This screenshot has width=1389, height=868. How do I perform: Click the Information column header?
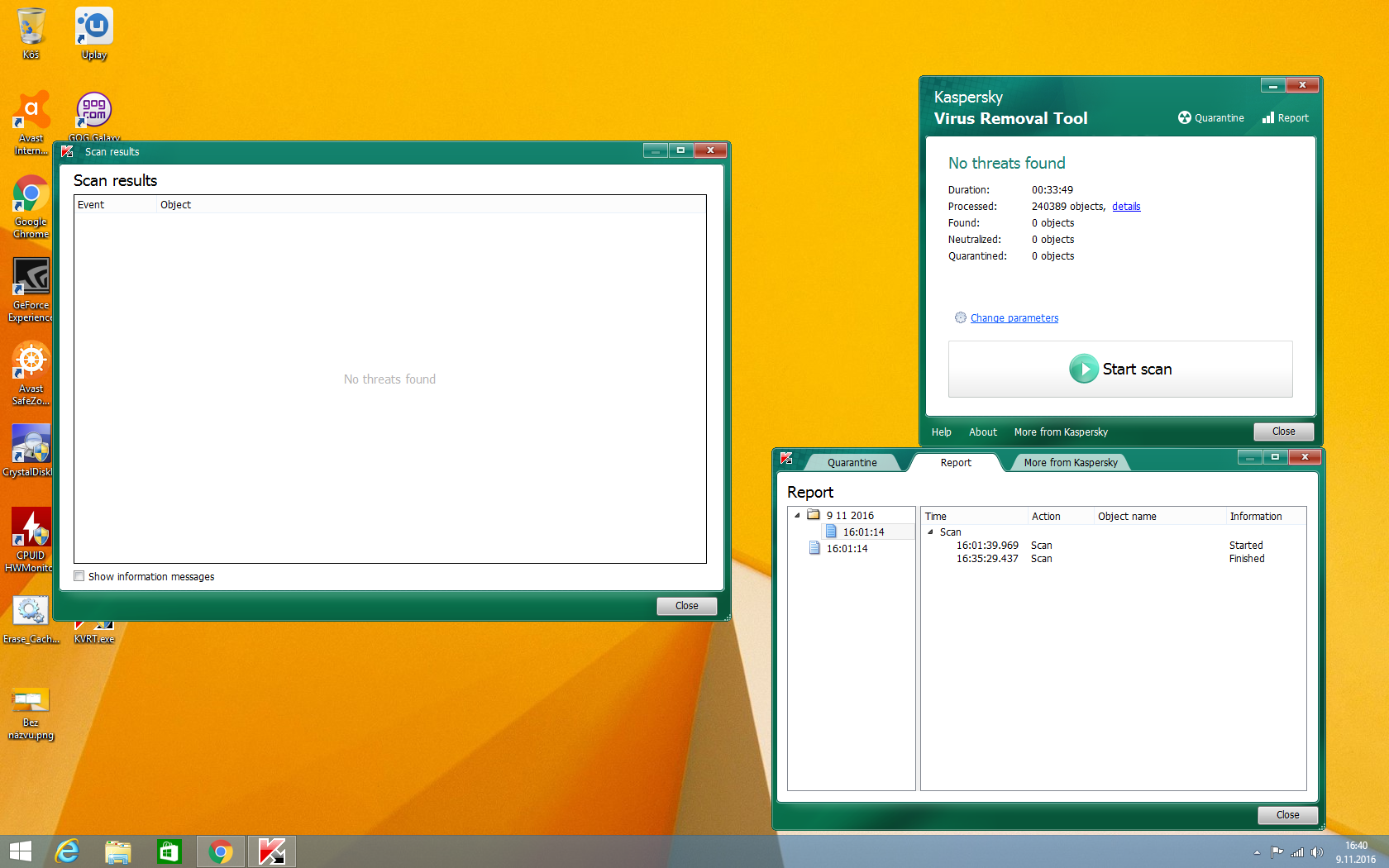(1266, 516)
